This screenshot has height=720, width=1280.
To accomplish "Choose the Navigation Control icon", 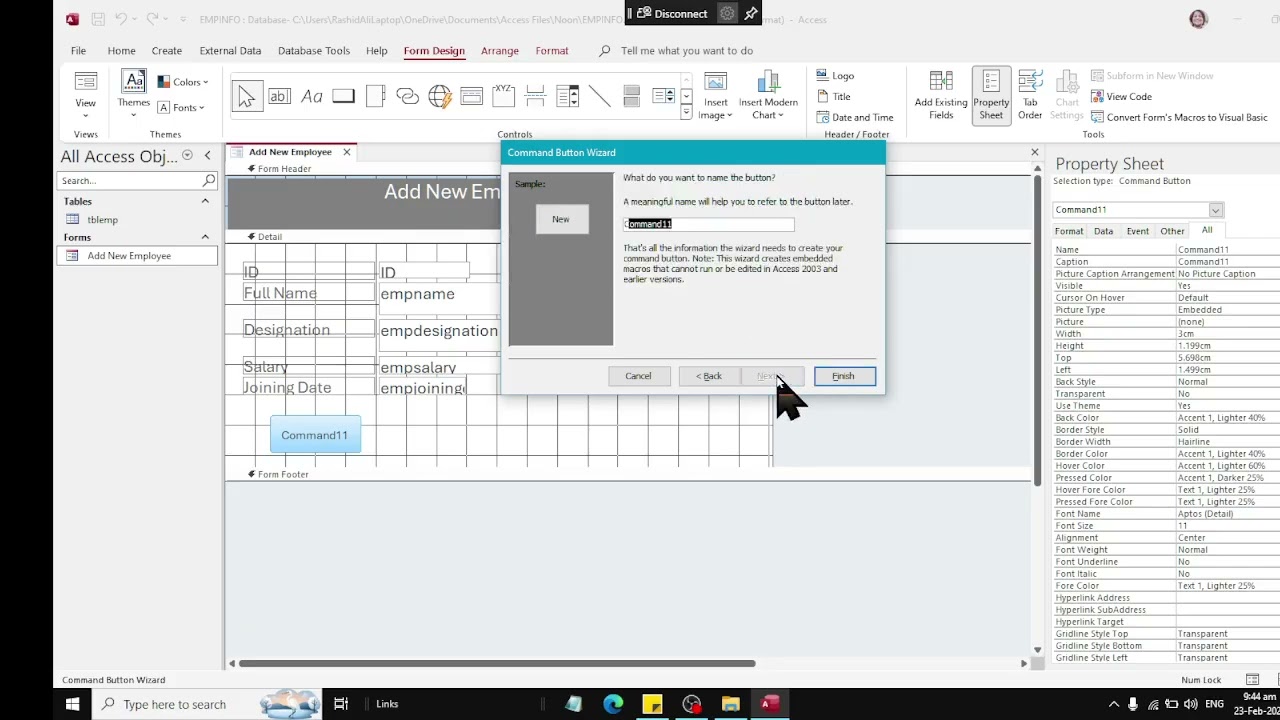I will 471,96.
